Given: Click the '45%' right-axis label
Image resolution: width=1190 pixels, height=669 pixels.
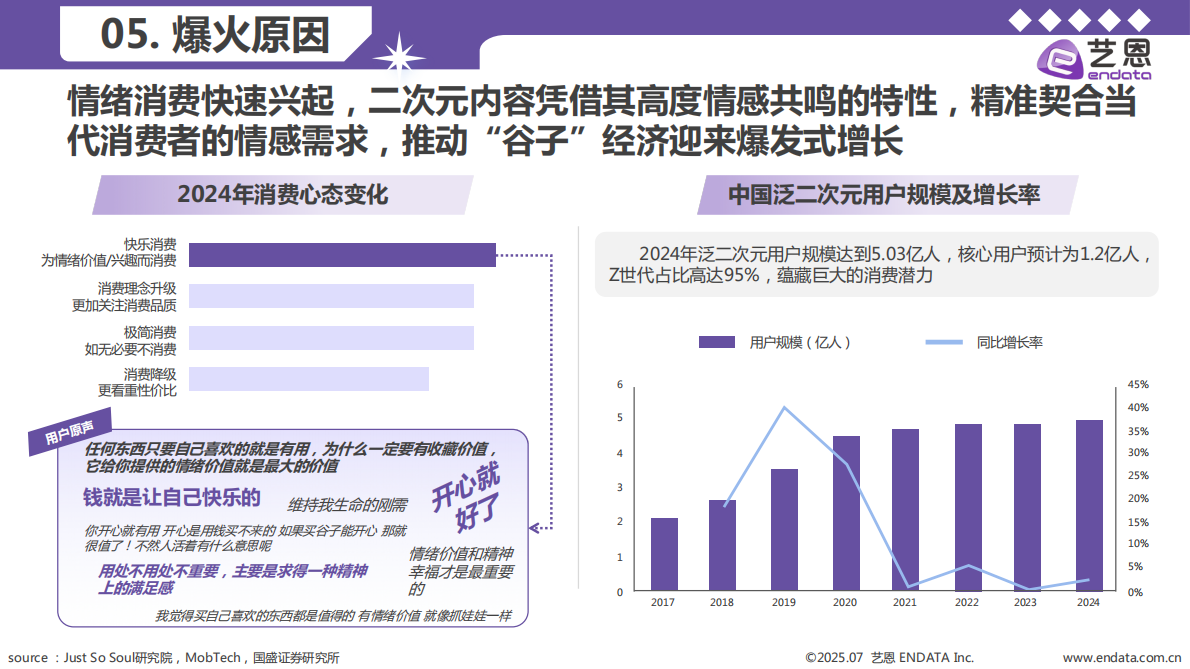Looking at the screenshot, I should click(1138, 385).
